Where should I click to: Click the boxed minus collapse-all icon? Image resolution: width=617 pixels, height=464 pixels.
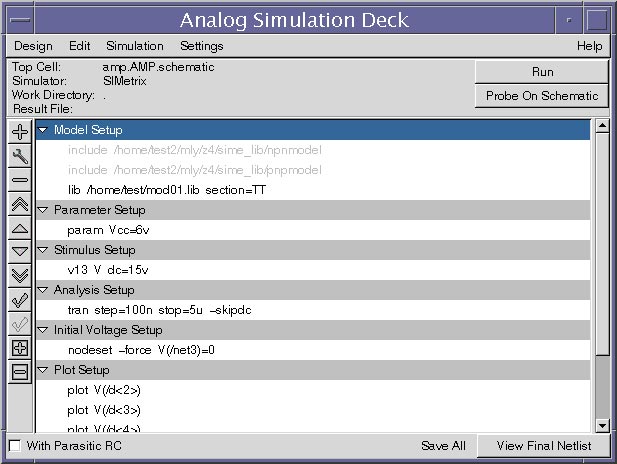click(x=20, y=372)
